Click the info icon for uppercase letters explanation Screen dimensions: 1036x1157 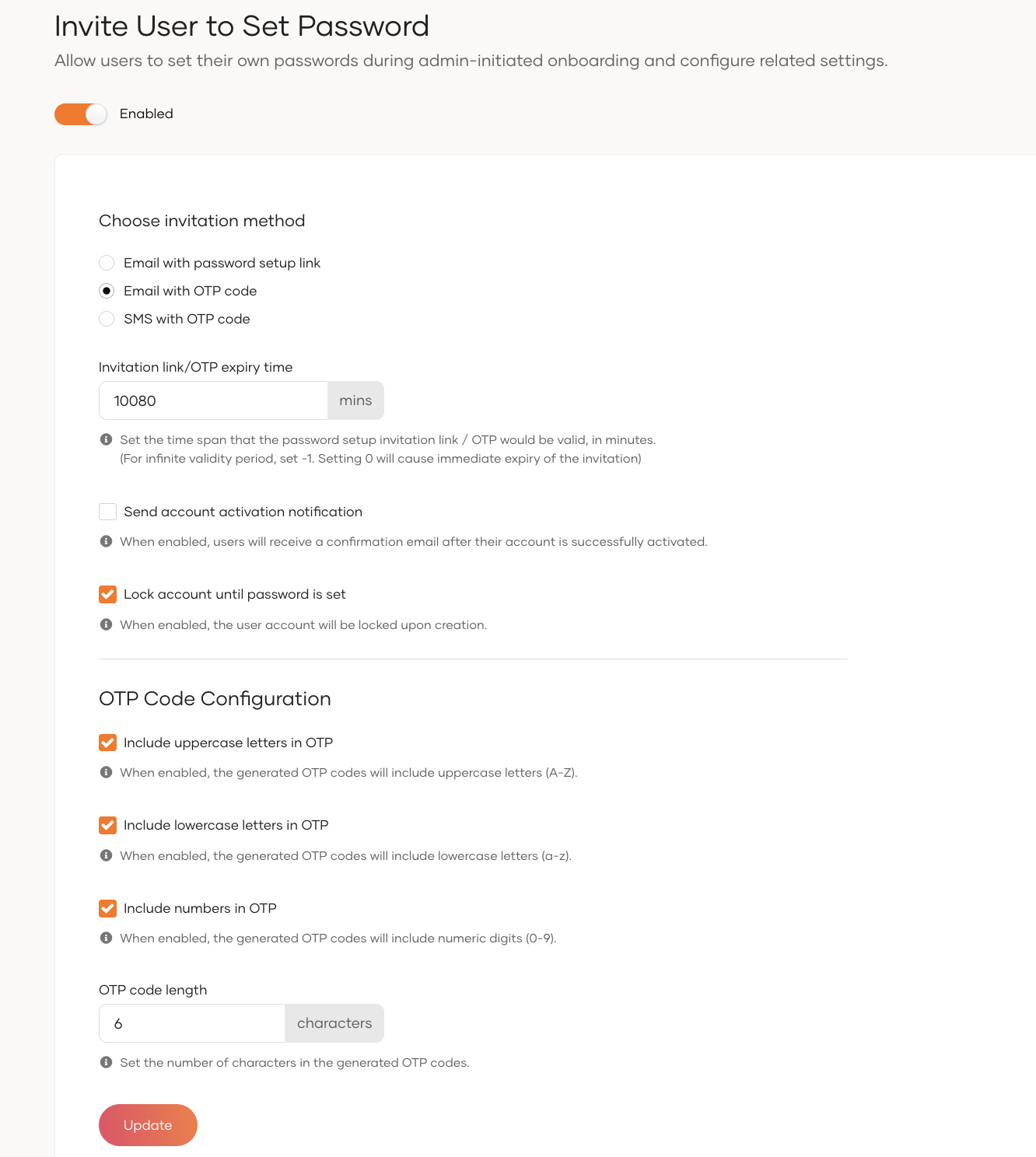click(107, 772)
